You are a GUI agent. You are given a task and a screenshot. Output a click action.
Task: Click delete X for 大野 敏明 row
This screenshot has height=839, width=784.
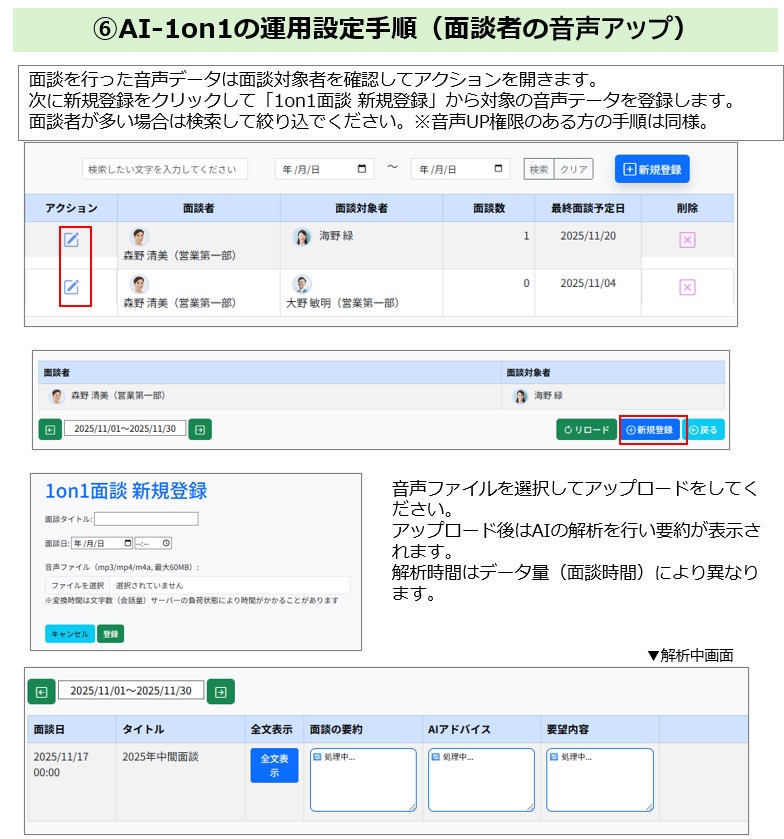(687, 287)
